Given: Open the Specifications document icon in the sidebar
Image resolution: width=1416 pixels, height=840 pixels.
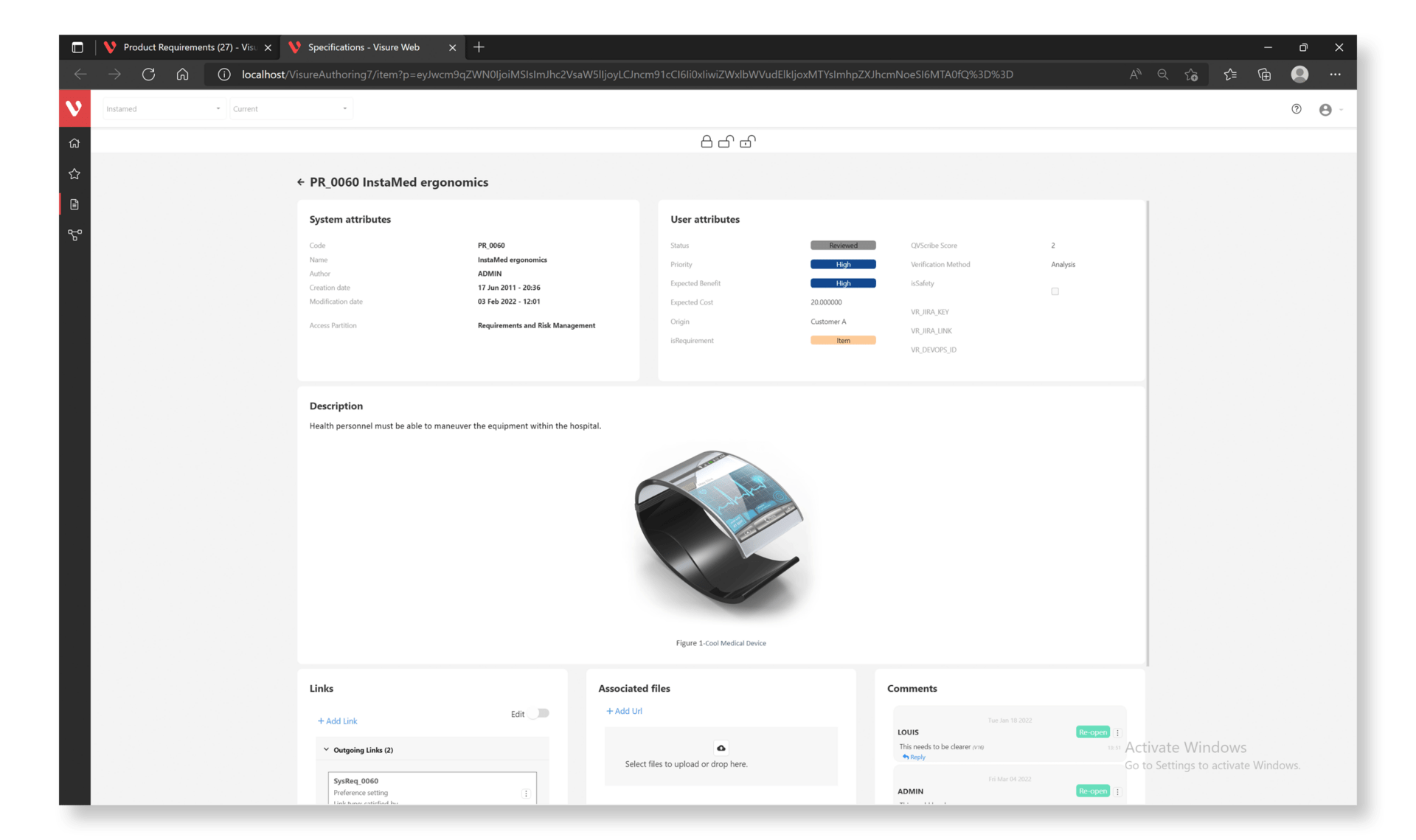Looking at the screenshot, I should pos(74,204).
